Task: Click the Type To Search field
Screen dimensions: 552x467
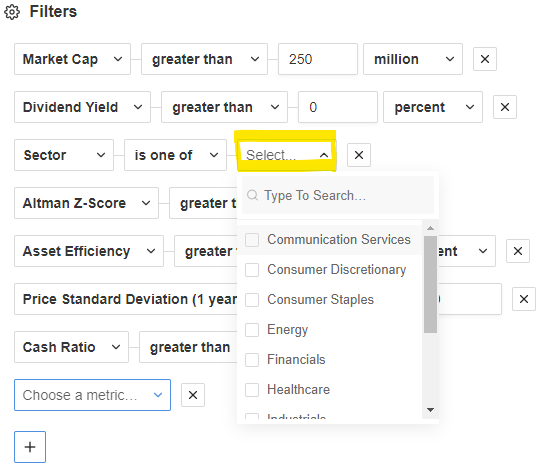Action: (x=338, y=195)
